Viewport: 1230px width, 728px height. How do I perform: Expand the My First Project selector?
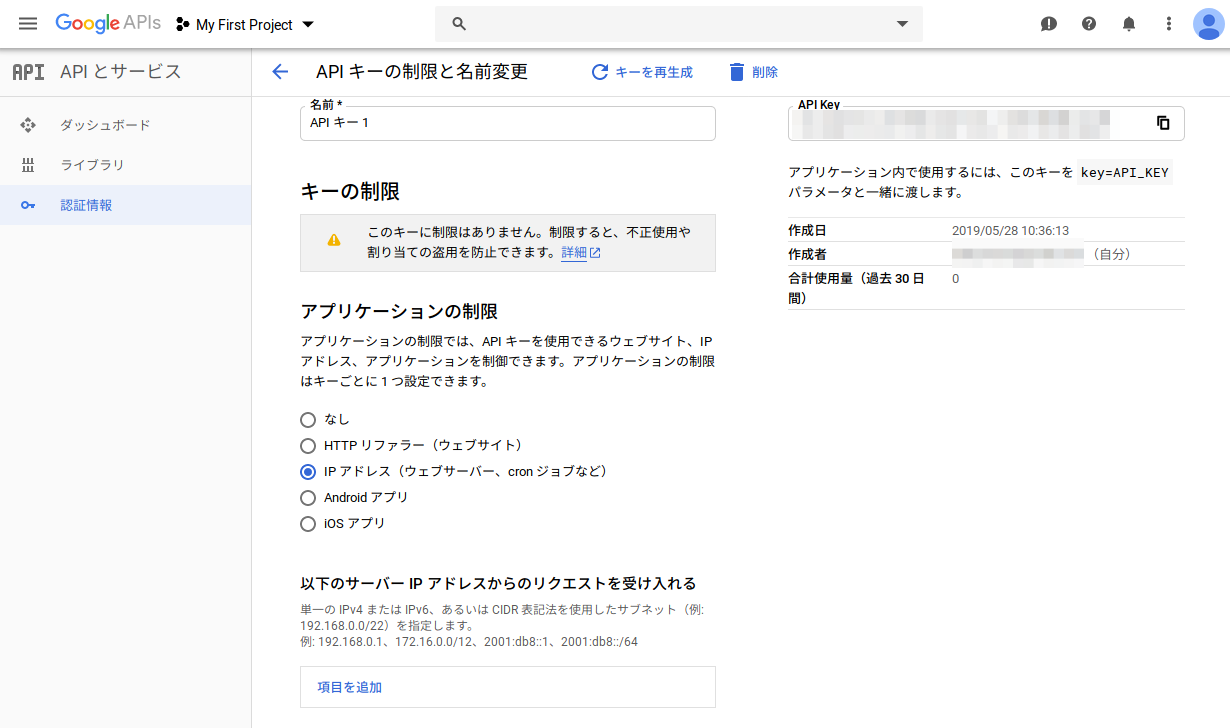(245, 25)
